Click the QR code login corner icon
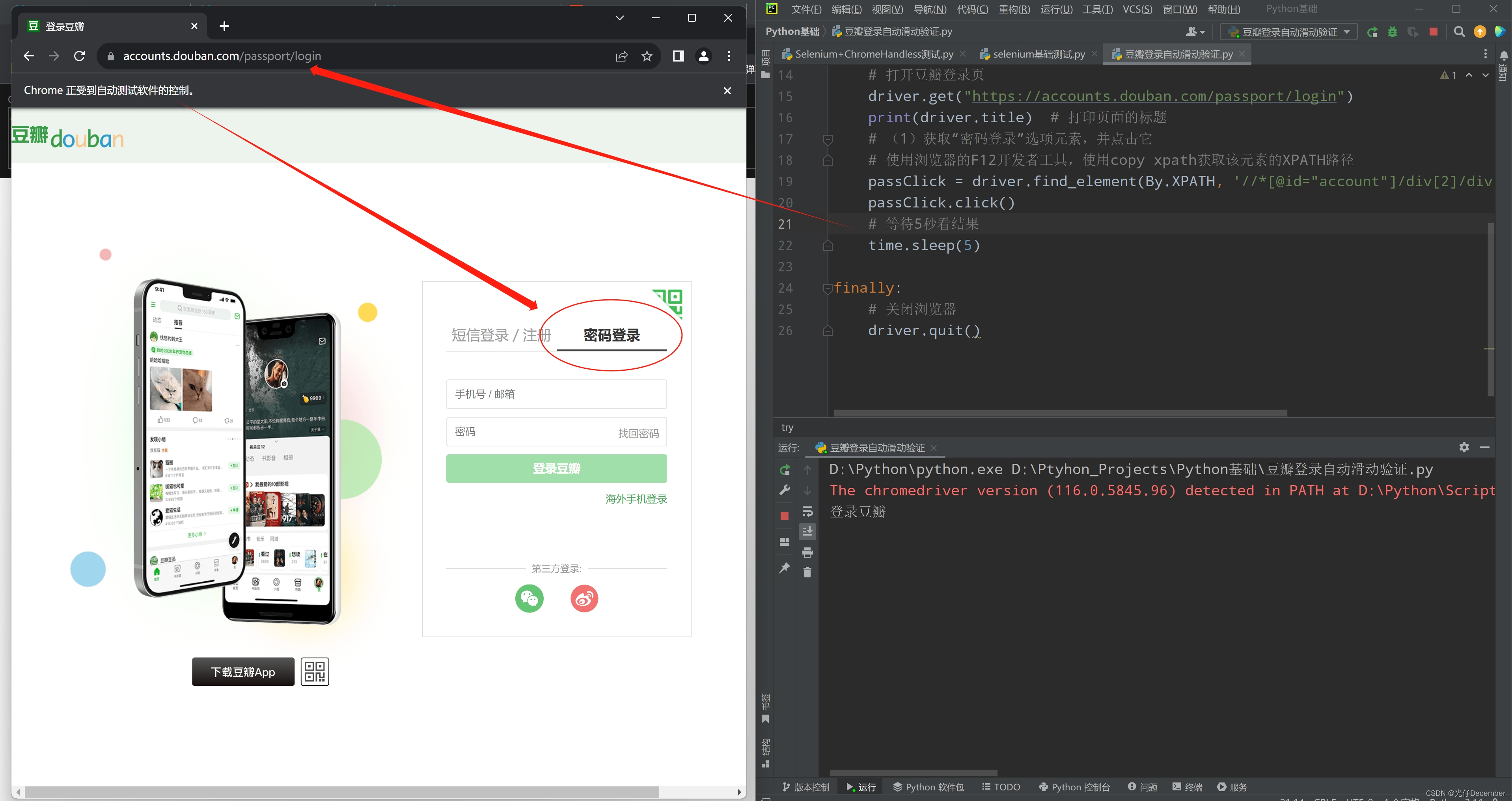Viewport: 1512px width, 801px height. [x=668, y=304]
